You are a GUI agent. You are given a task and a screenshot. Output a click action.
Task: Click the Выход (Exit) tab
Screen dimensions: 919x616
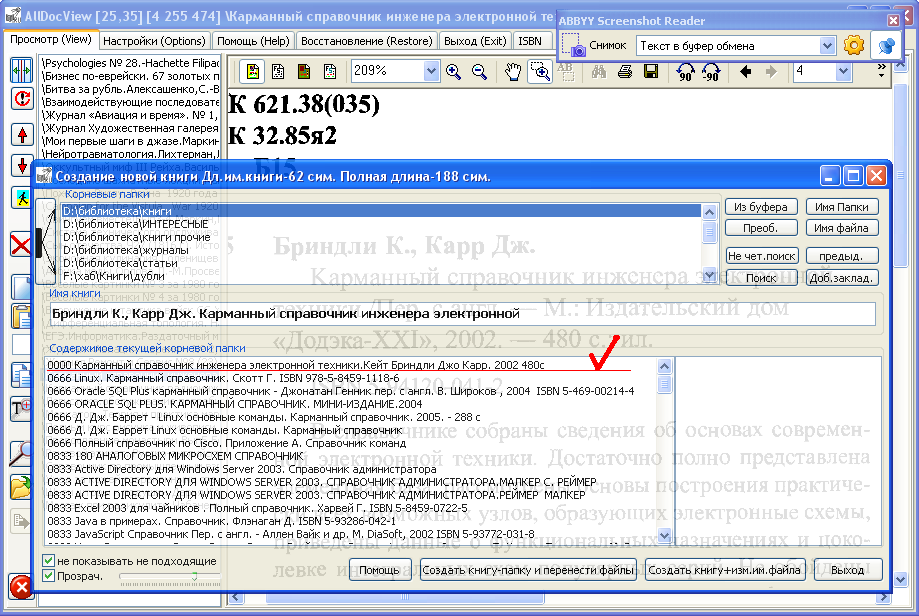(x=475, y=41)
